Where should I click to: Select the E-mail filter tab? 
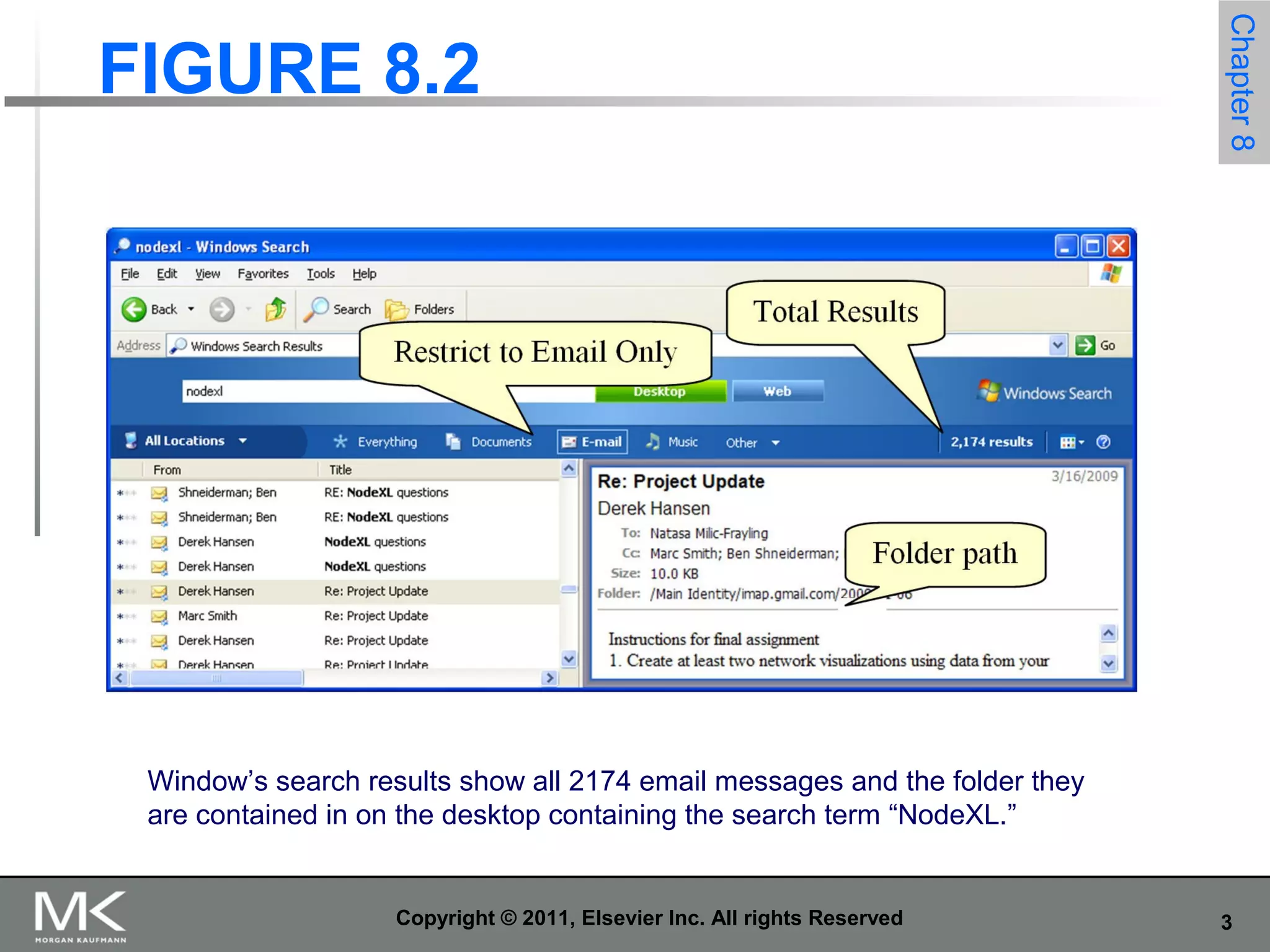592,442
